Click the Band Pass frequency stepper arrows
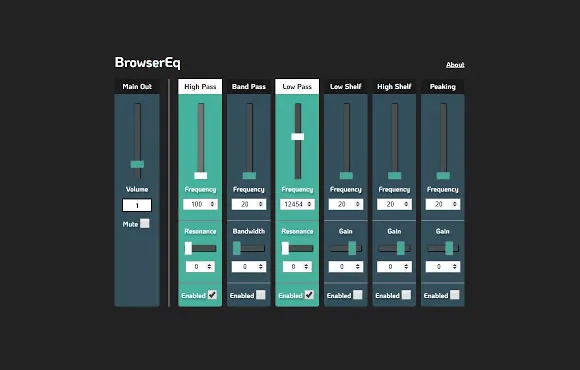The height and width of the screenshot is (370, 580). [x=261, y=204]
